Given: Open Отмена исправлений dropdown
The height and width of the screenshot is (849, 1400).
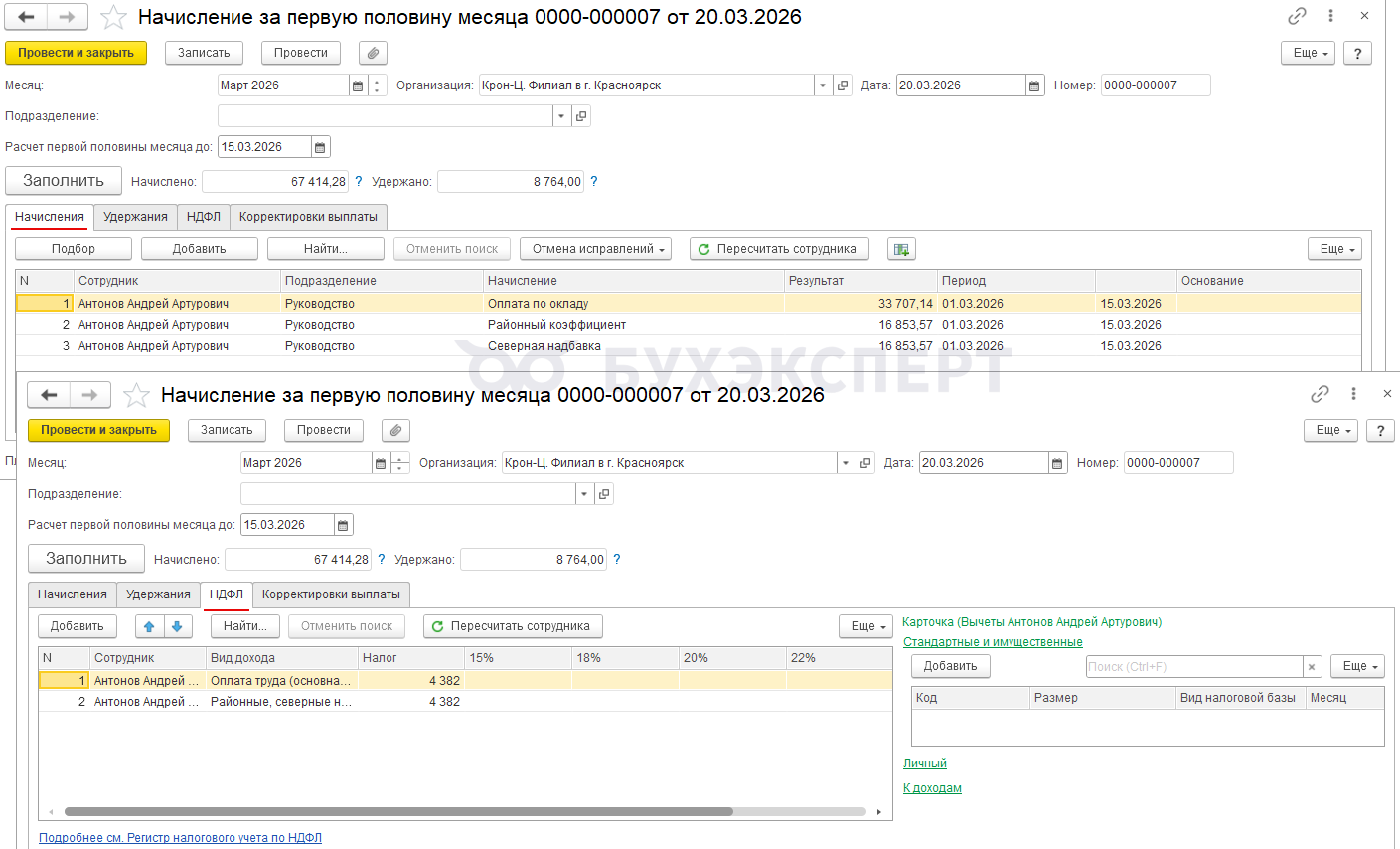Looking at the screenshot, I should pos(595,249).
